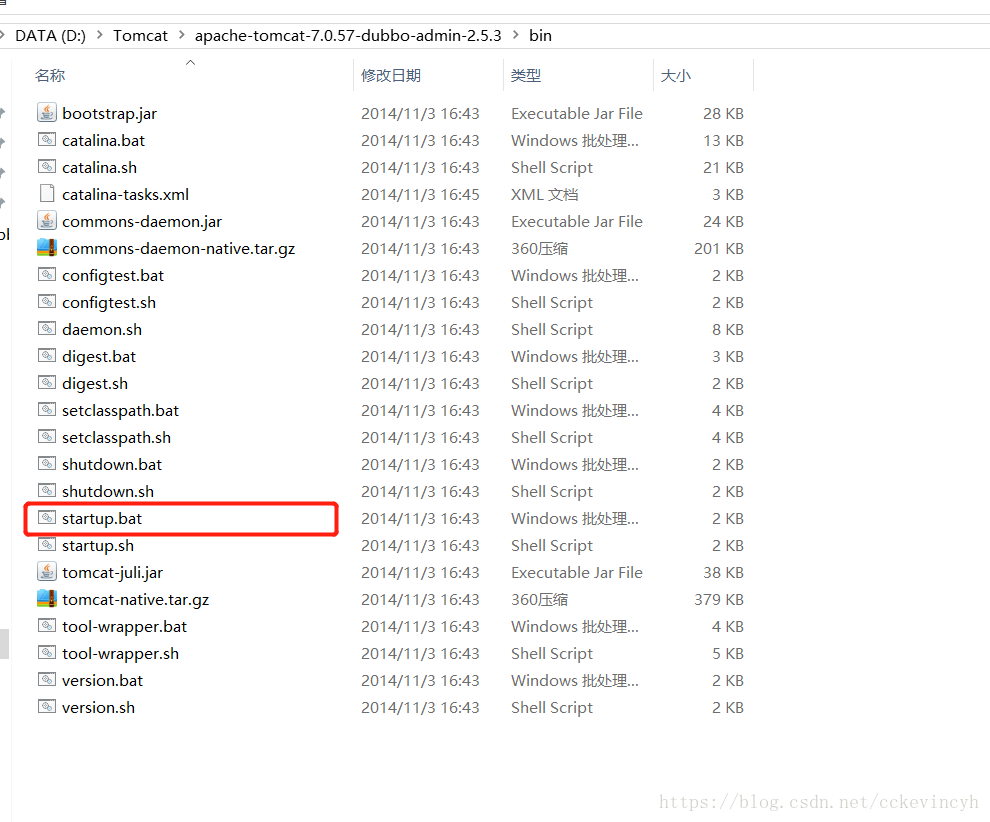Viewport: 990px width, 822px height.
Task: Select the catalina.sh file name
Action: click(99, 167)
